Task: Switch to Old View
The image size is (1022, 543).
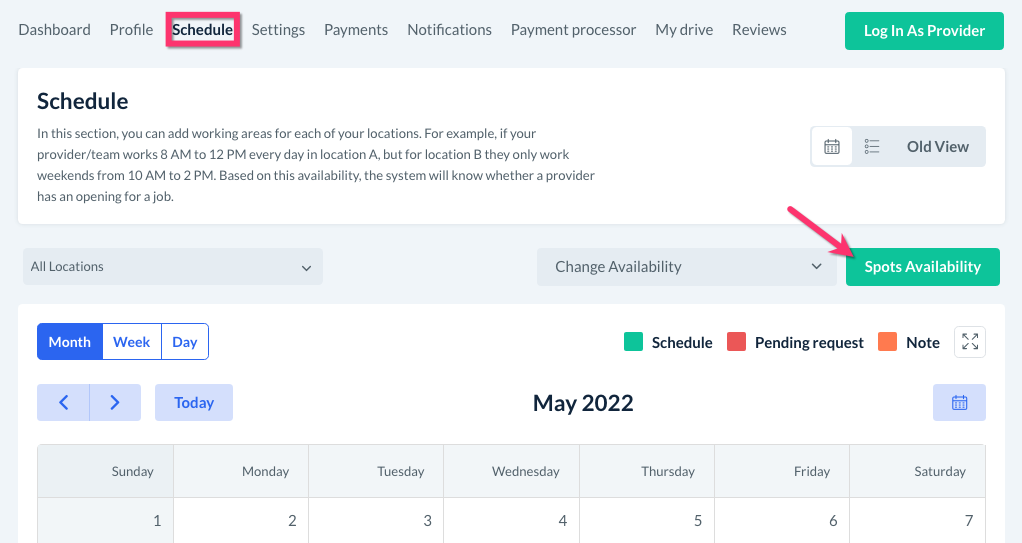Action: tap(937, 146)
